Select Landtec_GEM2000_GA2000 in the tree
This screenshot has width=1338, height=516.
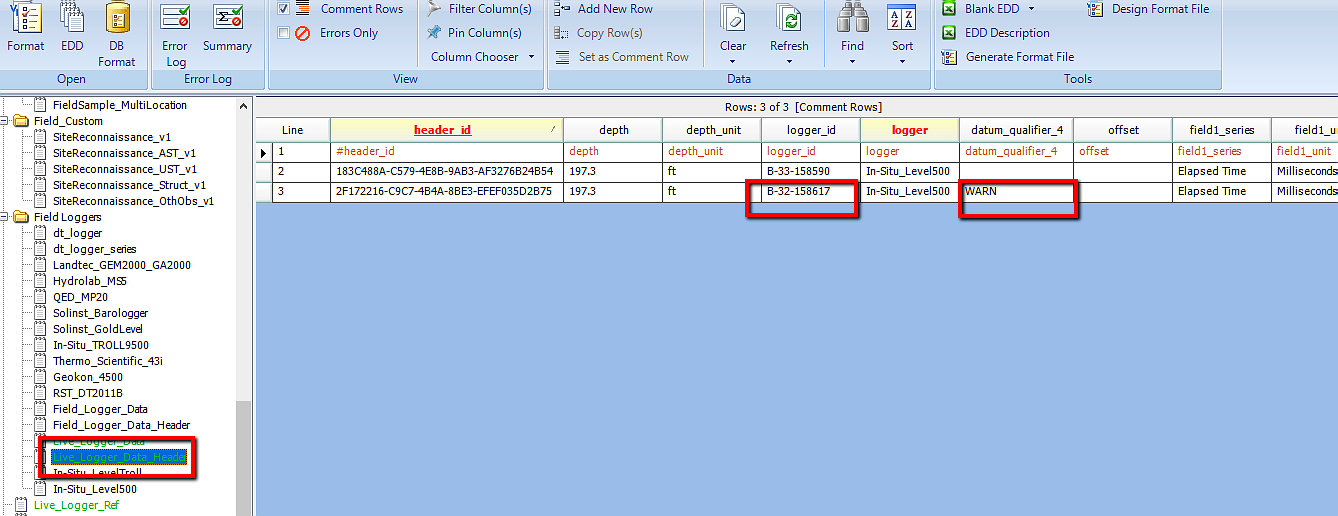click(121, 265)
